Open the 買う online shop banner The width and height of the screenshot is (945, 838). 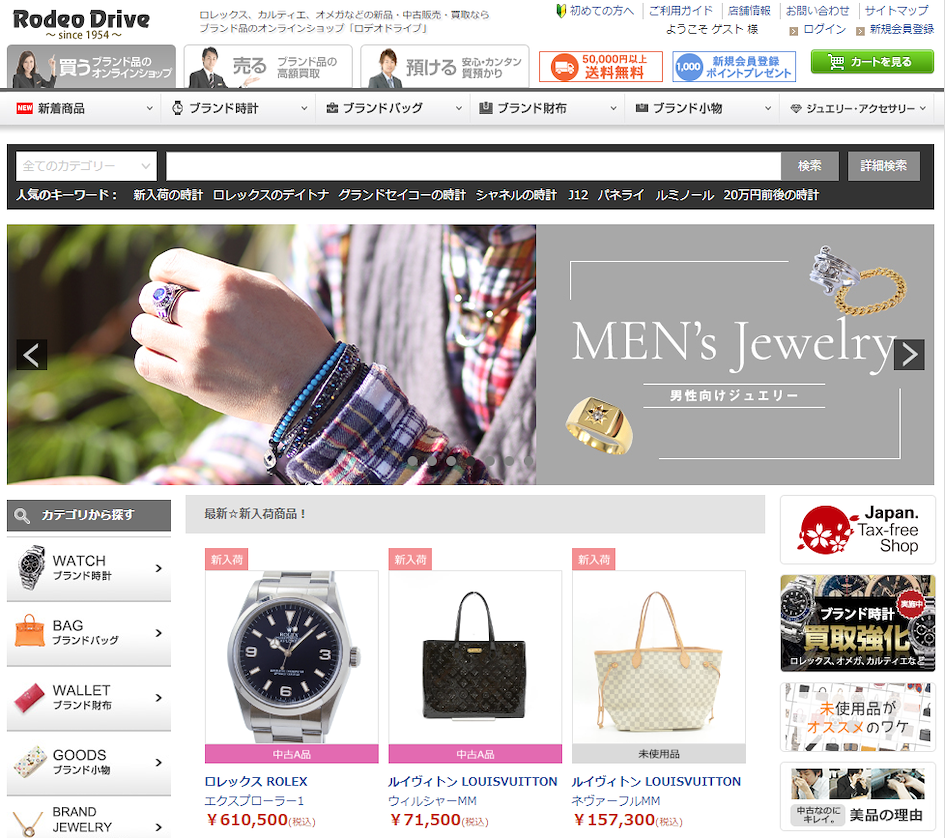(92, 67)
